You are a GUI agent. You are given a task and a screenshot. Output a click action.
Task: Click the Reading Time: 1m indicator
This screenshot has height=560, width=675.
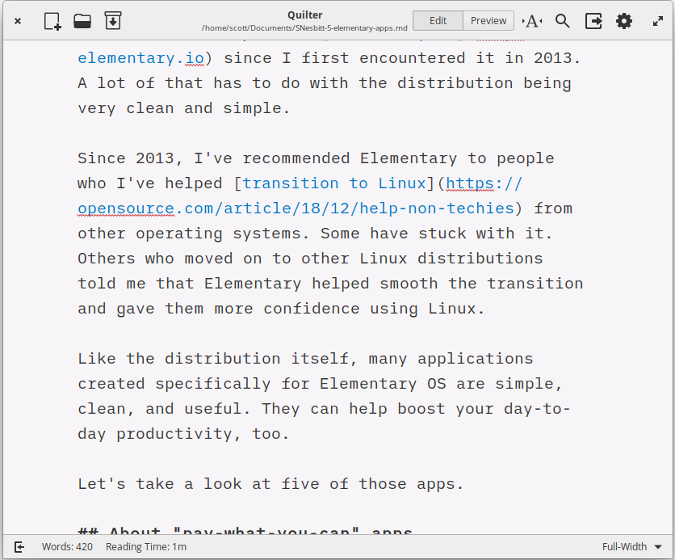click(146, 547)
